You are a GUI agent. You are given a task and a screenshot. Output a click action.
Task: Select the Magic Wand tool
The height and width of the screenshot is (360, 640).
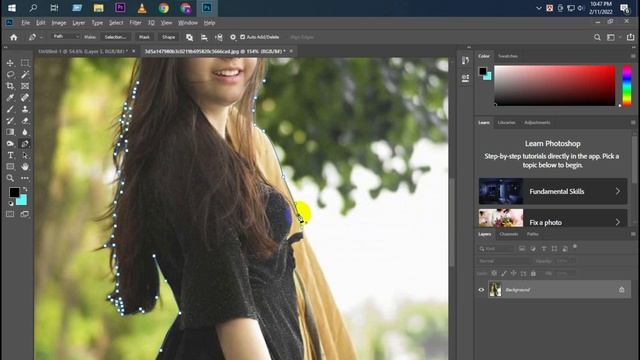pyautogui.click(x=25, y=74)
